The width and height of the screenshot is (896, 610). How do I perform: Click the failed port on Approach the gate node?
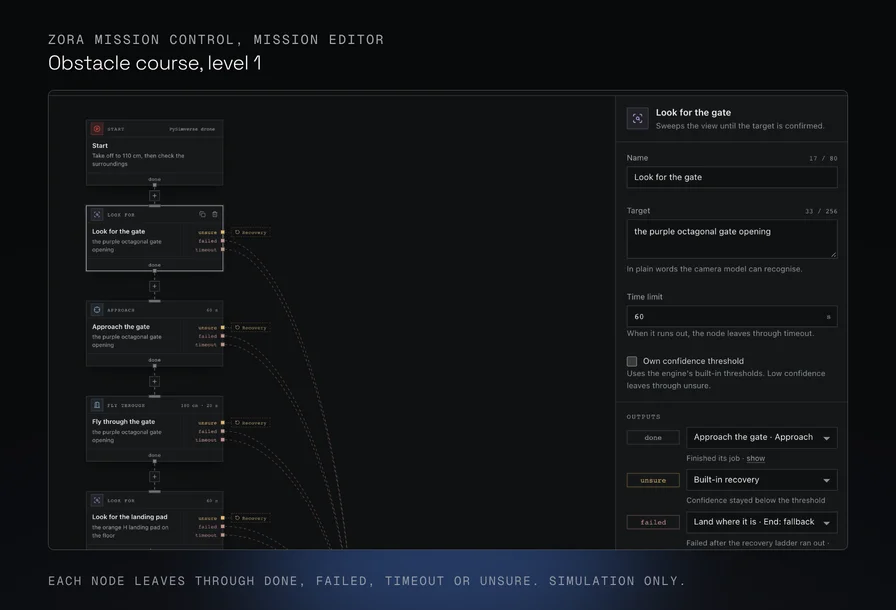point(223,336)
